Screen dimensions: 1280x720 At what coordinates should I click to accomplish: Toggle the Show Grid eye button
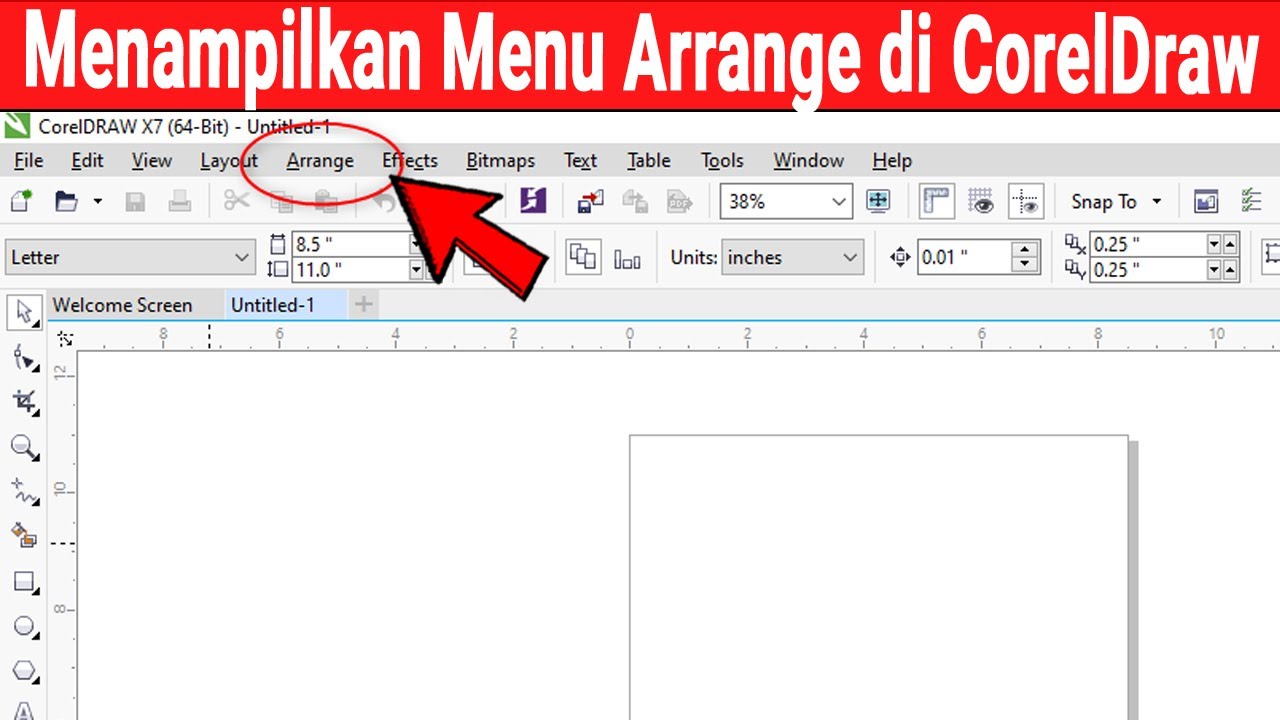[x=981, y=201]
